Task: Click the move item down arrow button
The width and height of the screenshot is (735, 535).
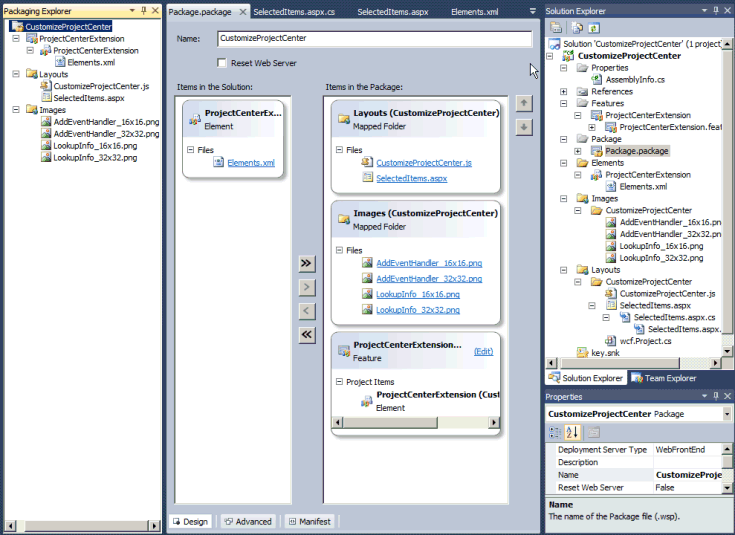Action: tap(524, 127)
